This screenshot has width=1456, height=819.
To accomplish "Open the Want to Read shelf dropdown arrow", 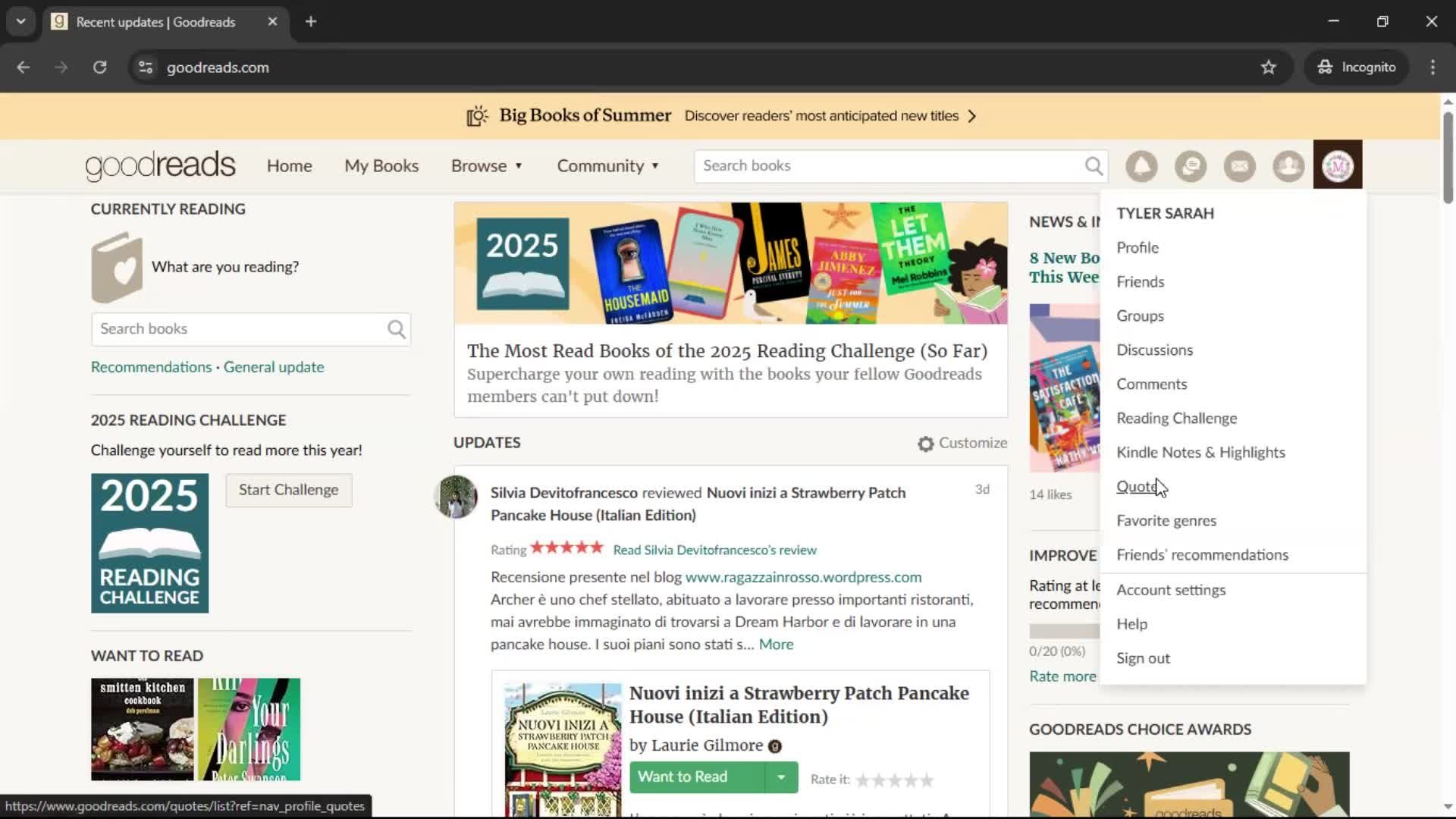I will (x=781, y=777).
